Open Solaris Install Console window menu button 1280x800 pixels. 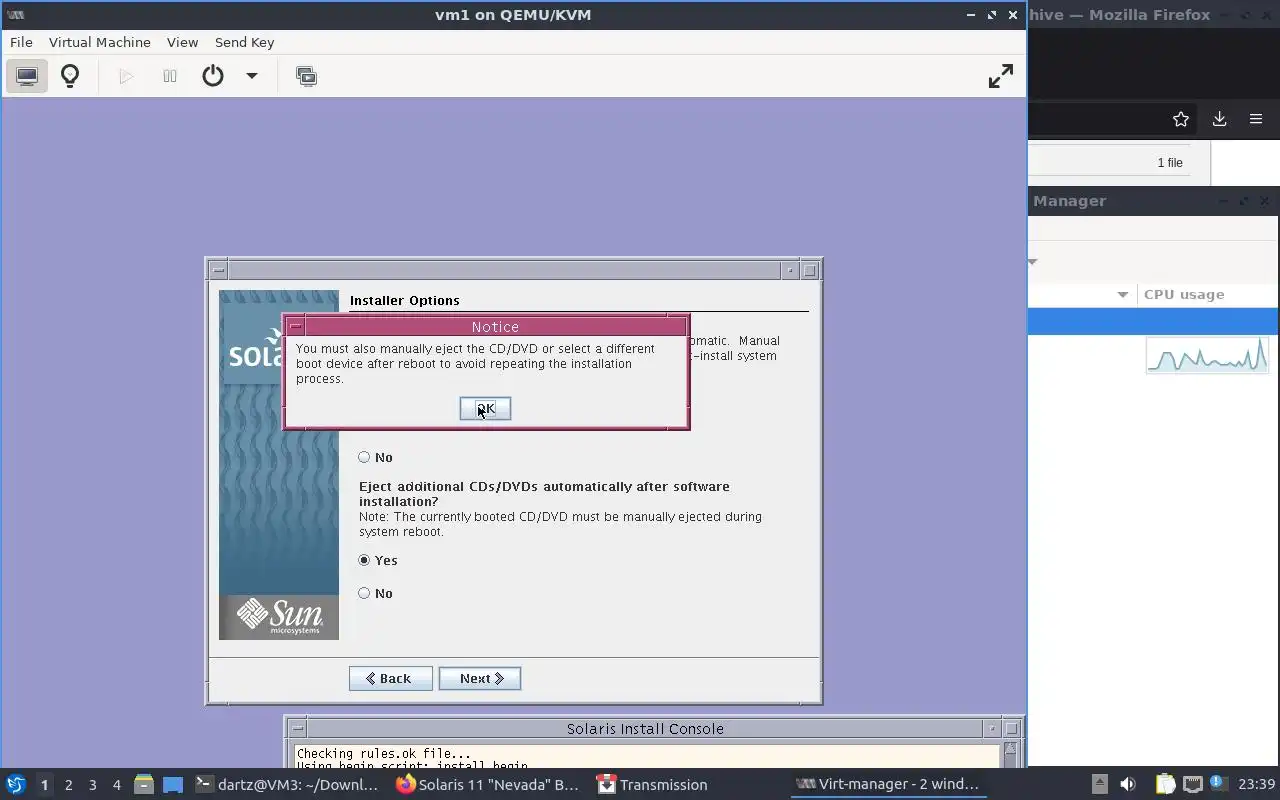(297, 729)
